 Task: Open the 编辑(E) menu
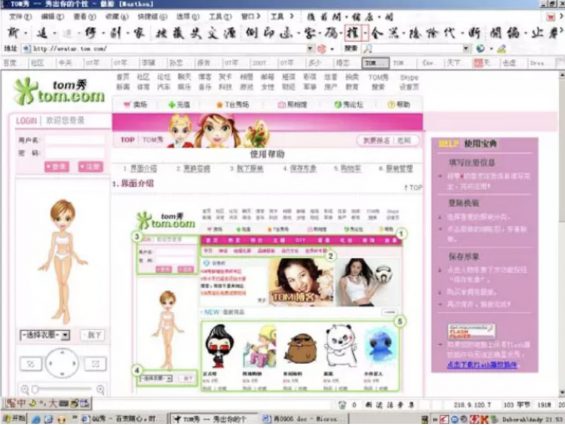tap(52, 17)
